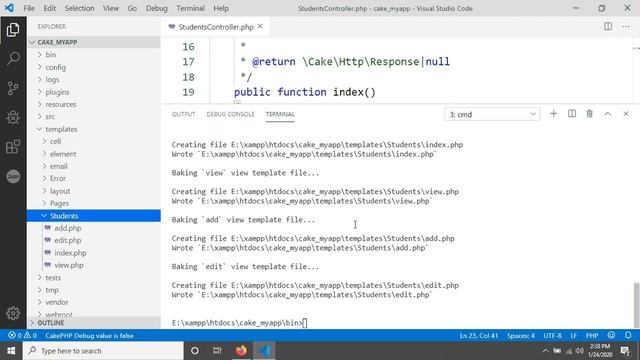Viewport: 640px width, 360px height.
Task: Close the terminal panel
Action: (626, 114)
